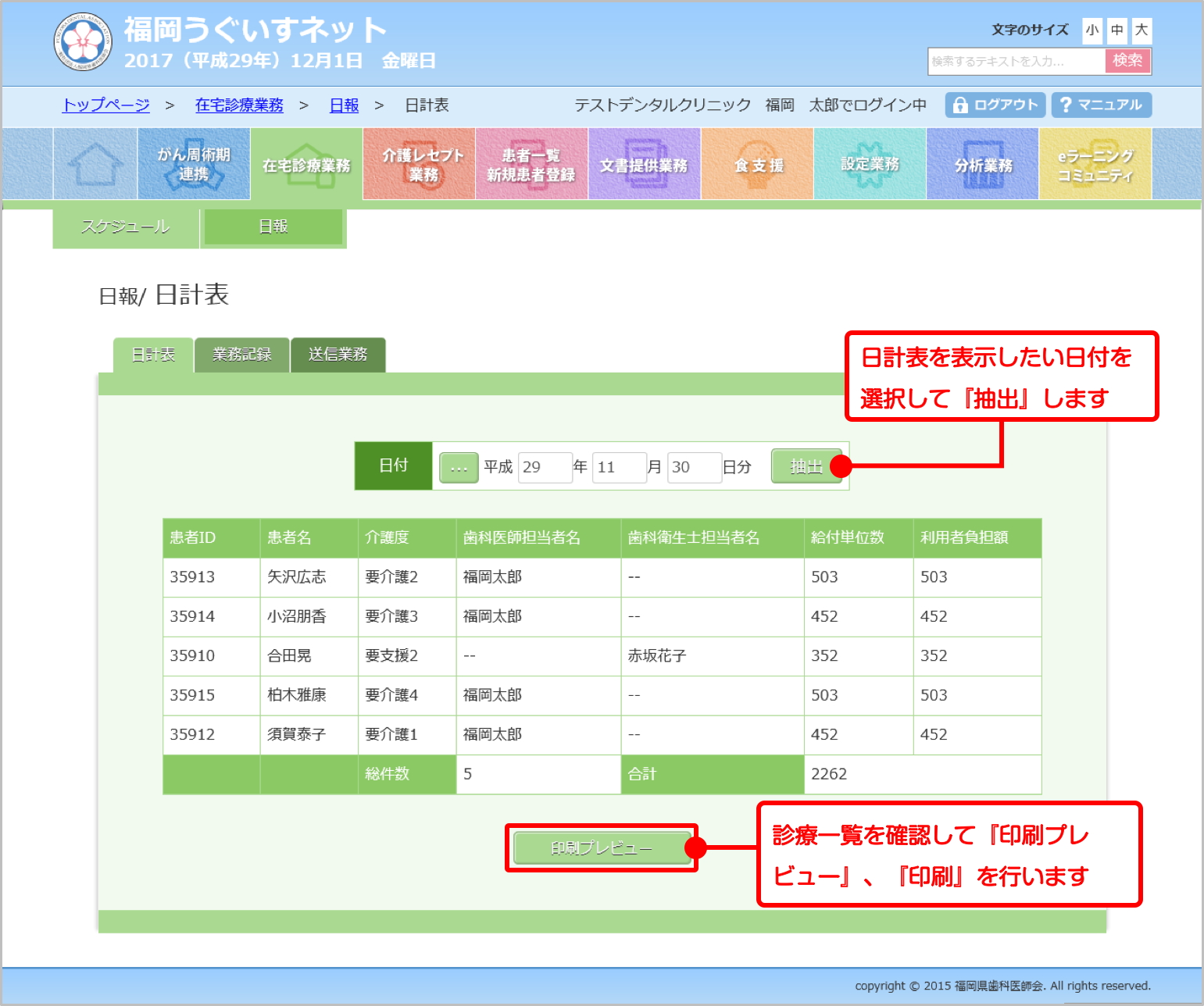Click the 印刷プレビュー button
The height and width of the screenshot is (1006, 1204).
point(601,848)
